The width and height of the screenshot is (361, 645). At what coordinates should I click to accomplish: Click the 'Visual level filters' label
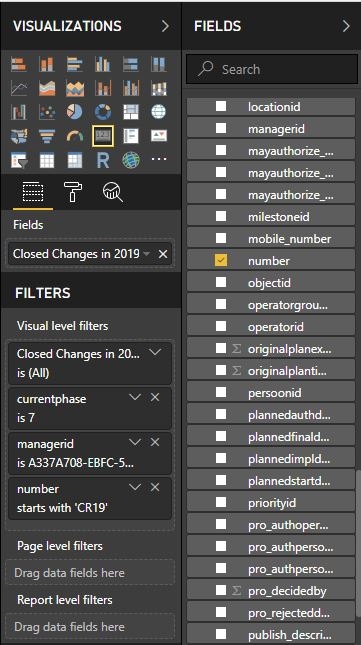click(x=62, y=326)
